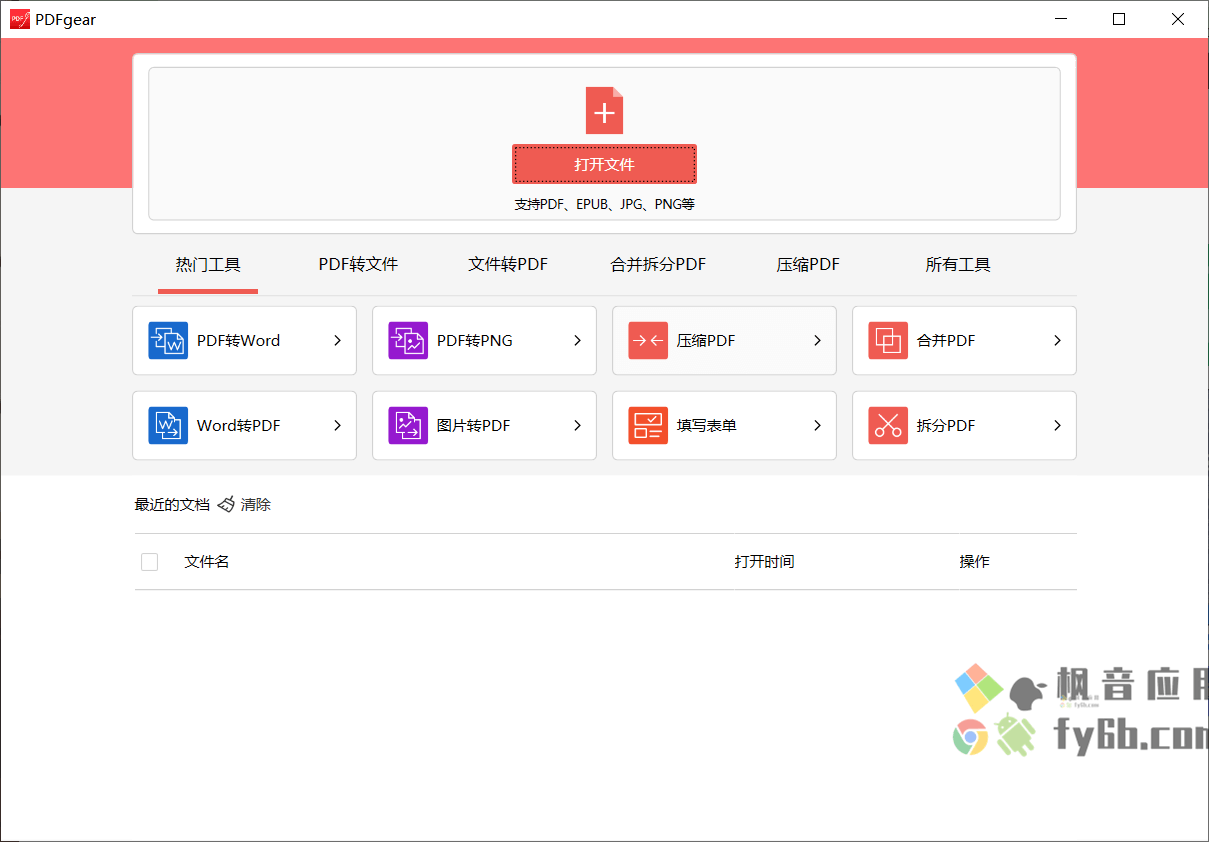
Task: Go to the 压缩PDF tab
Action: click(808, 265)
